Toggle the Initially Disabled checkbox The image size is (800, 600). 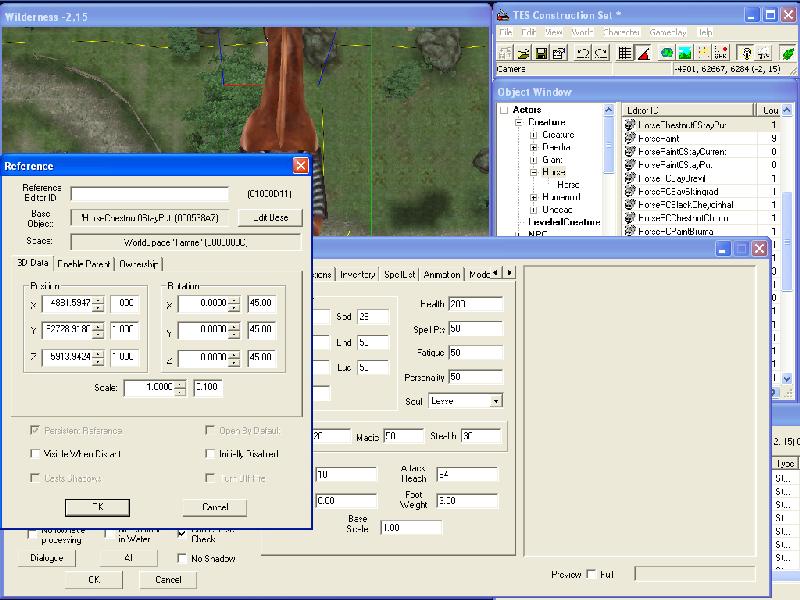pos(210,453)
